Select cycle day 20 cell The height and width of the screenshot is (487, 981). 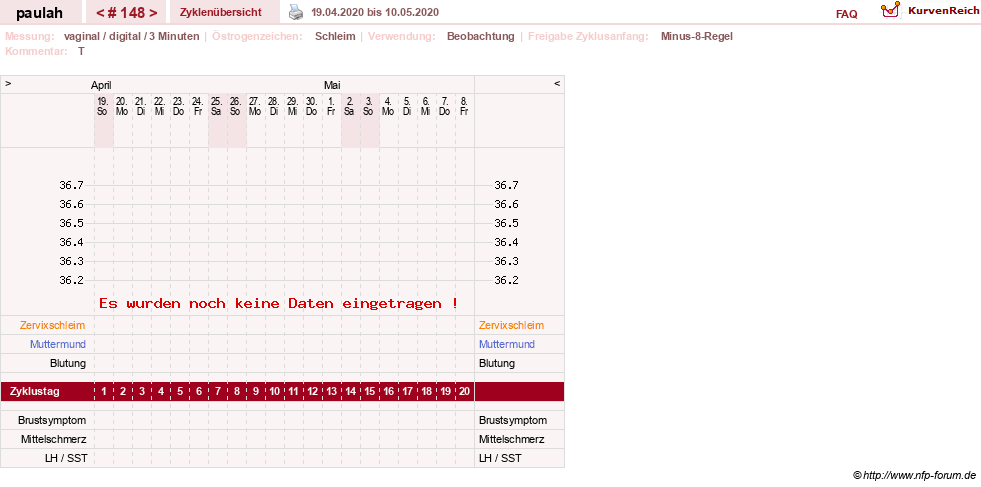[x=464, y=392]
